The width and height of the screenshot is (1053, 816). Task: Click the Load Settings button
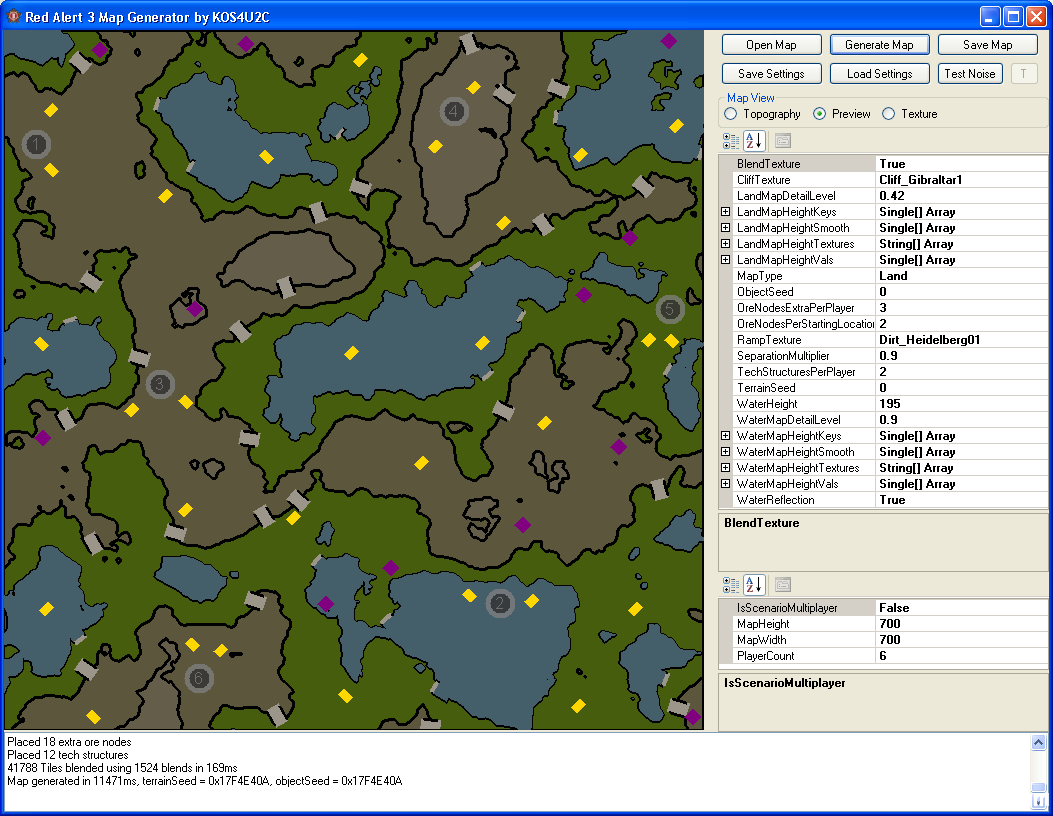point(880,74)
